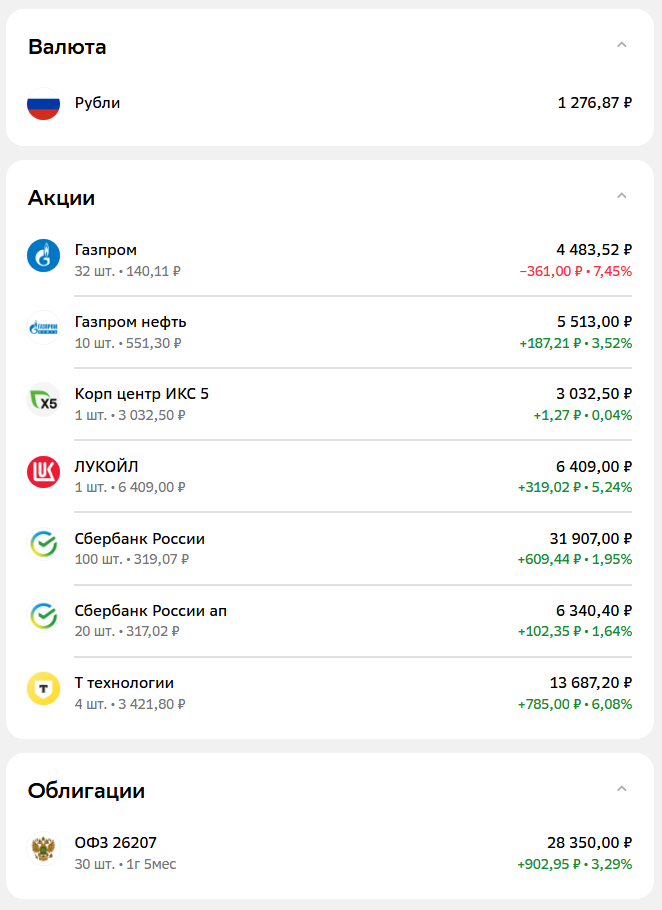Open the ОФЗ 26207 bond name
This screenshot has height=910, width=662.
click(x=115, y=843)
